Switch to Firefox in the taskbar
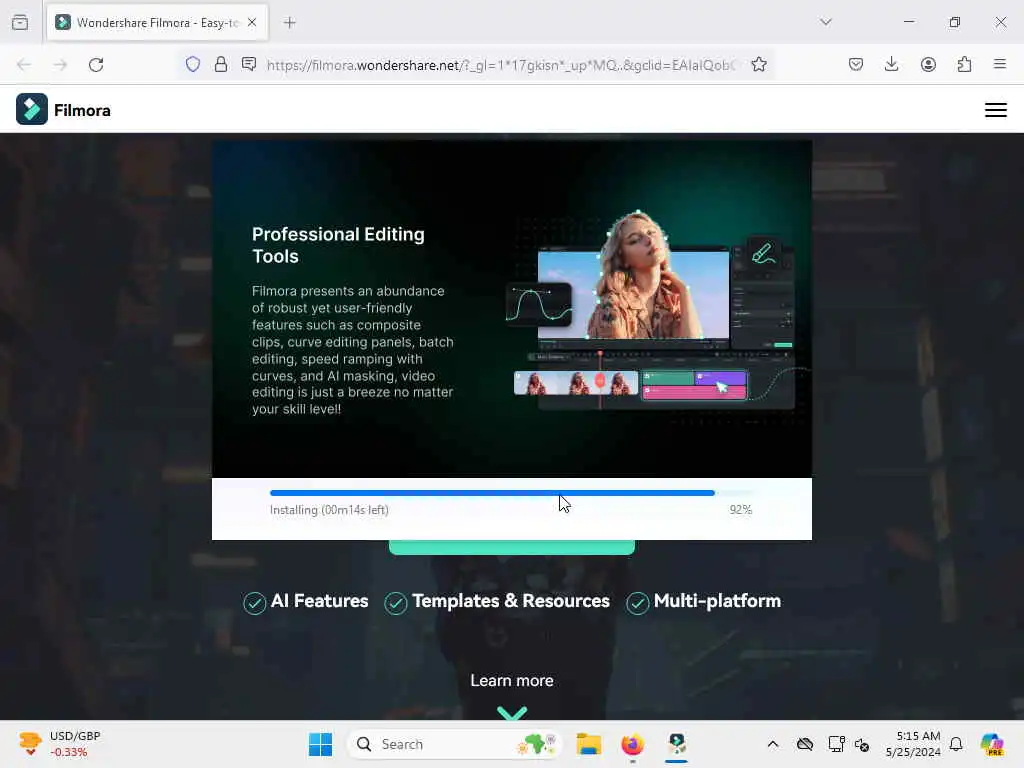Screen dimensions: 1024x768 (x=632, y=744)
